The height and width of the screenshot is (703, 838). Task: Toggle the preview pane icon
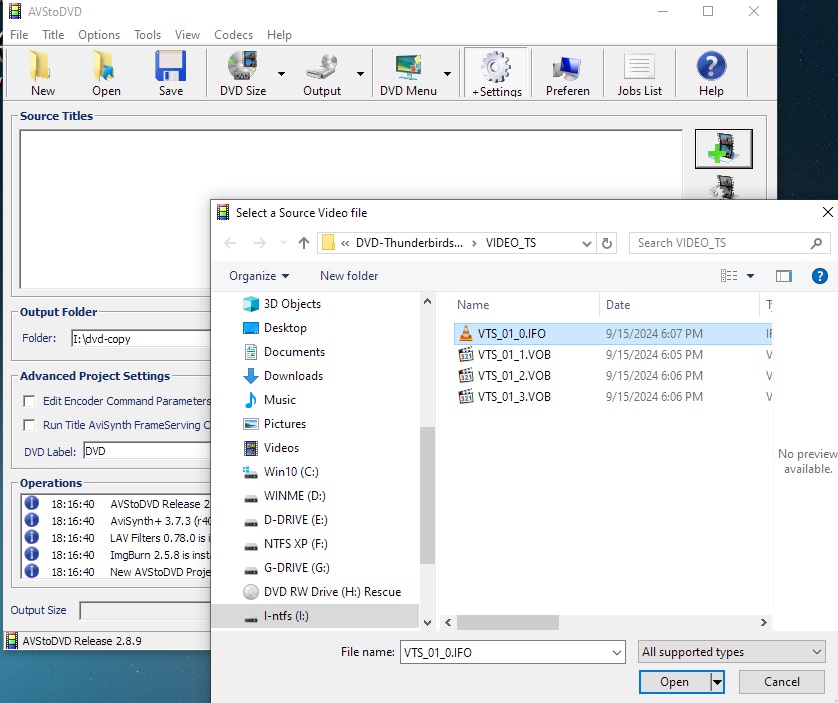pos(783,276)
